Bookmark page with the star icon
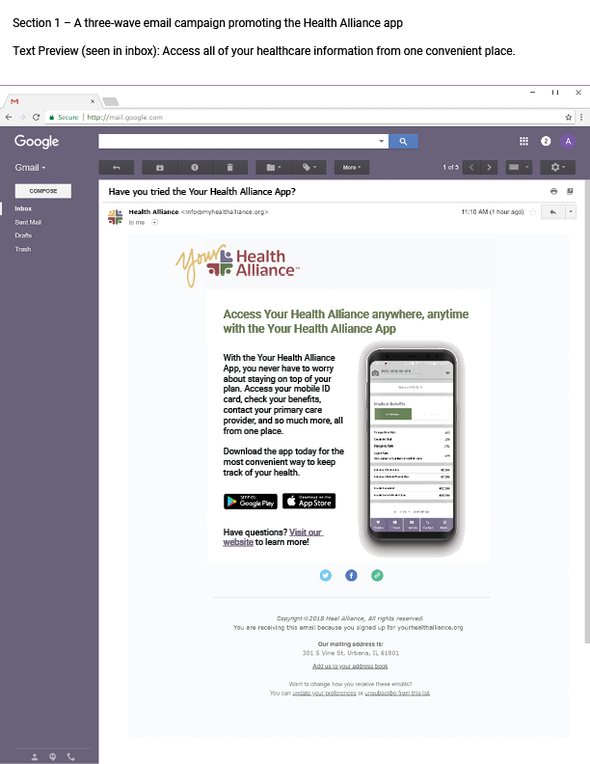 (568, 117)
